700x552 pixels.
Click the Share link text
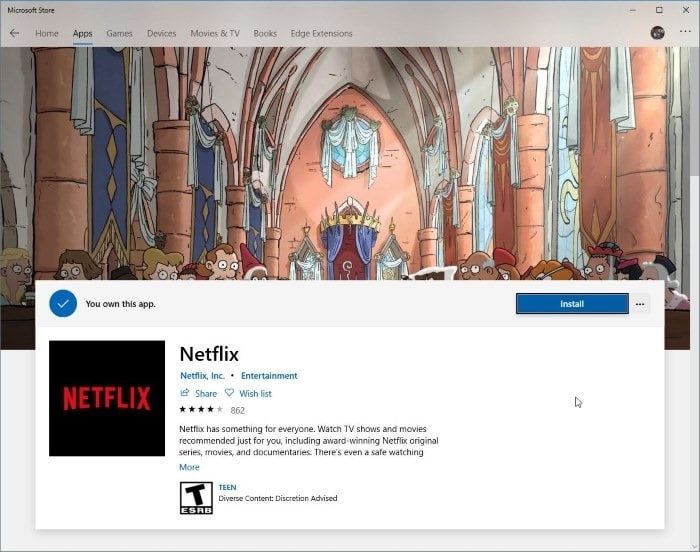pyautogui.click(x=206, y=393)
